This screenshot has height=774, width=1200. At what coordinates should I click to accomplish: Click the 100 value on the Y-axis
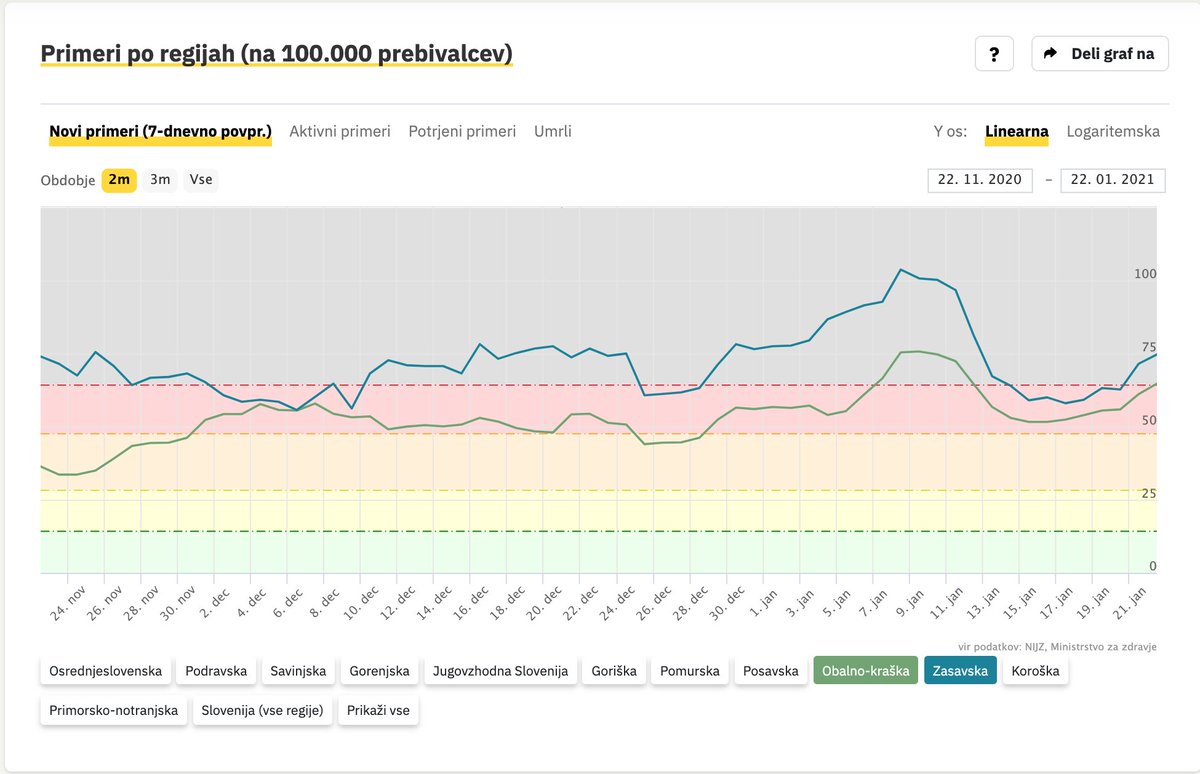pos(1144,274)
